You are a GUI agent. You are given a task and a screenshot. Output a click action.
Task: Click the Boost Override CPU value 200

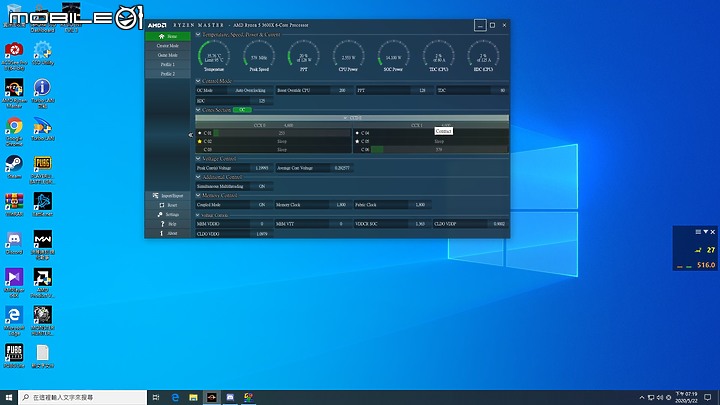(x=342, y=90)
